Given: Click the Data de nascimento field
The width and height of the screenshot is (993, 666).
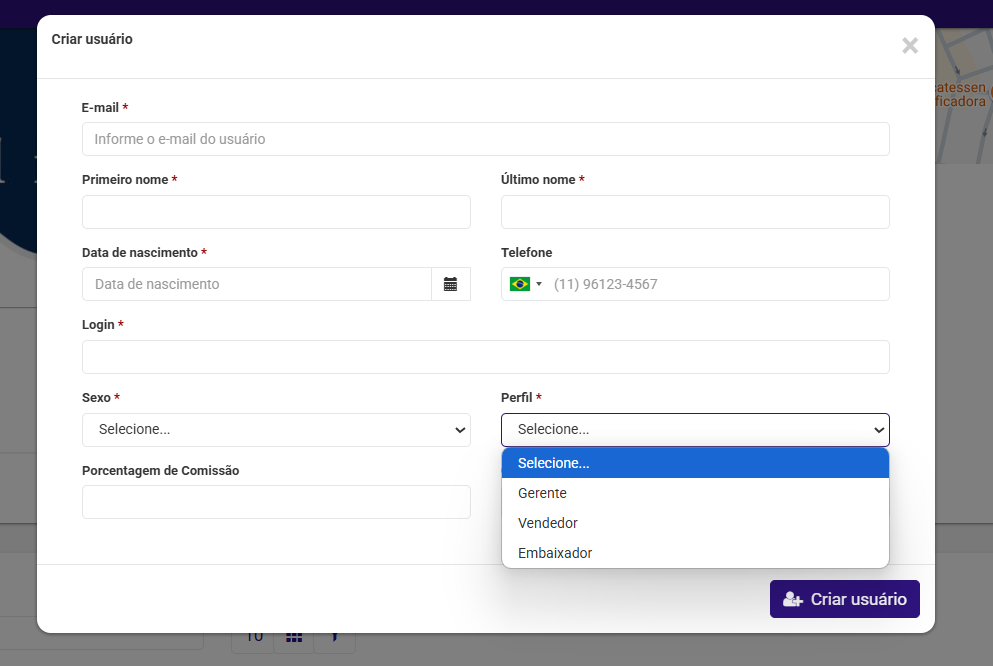Looking at the screenshot, I should coord(256,284).
